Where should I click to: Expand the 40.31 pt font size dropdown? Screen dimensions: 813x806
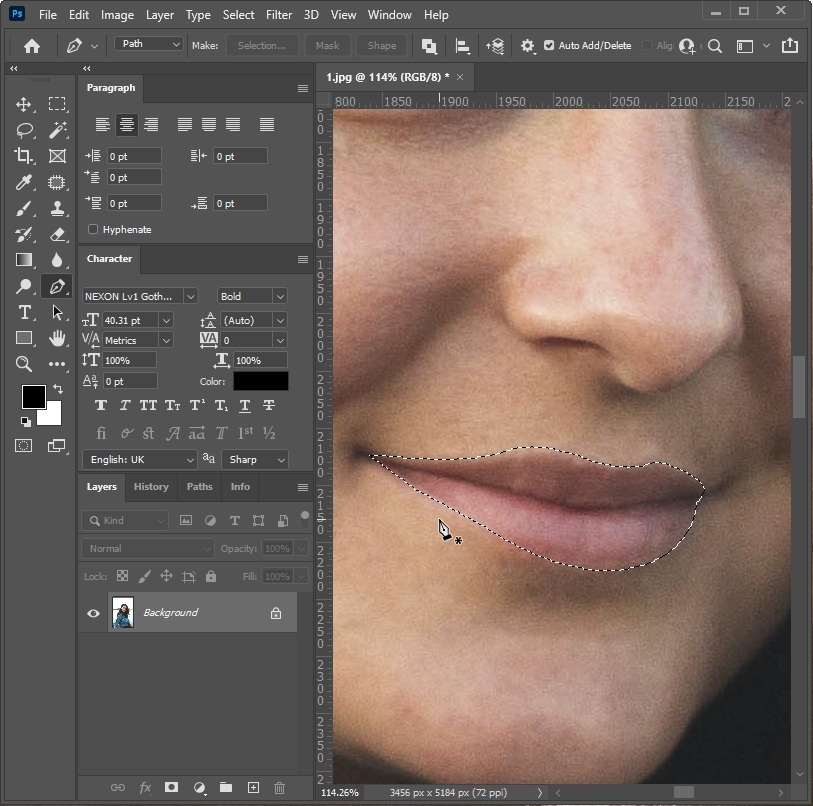pos(166,321)
